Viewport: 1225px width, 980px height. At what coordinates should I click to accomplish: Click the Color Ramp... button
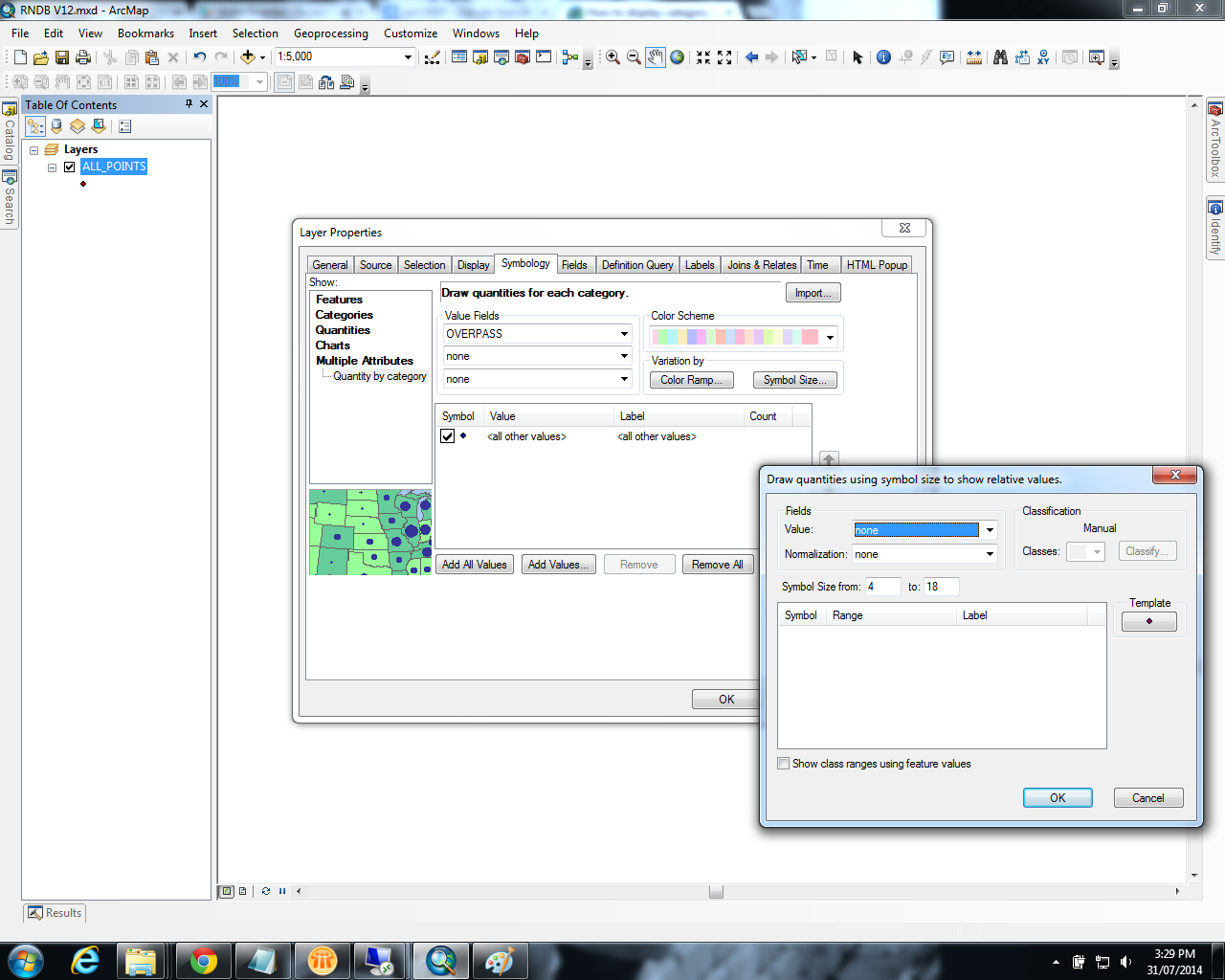point(691,380)
